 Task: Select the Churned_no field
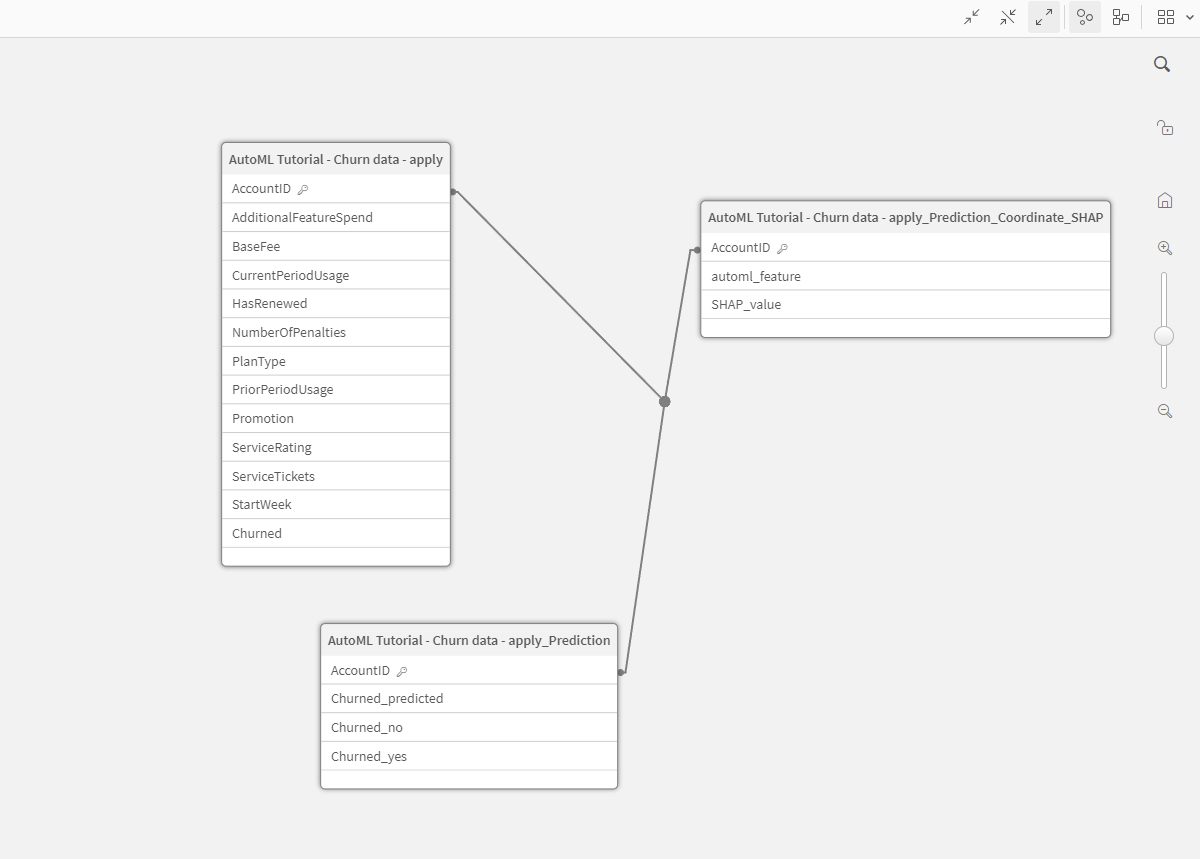coord(469,727)
